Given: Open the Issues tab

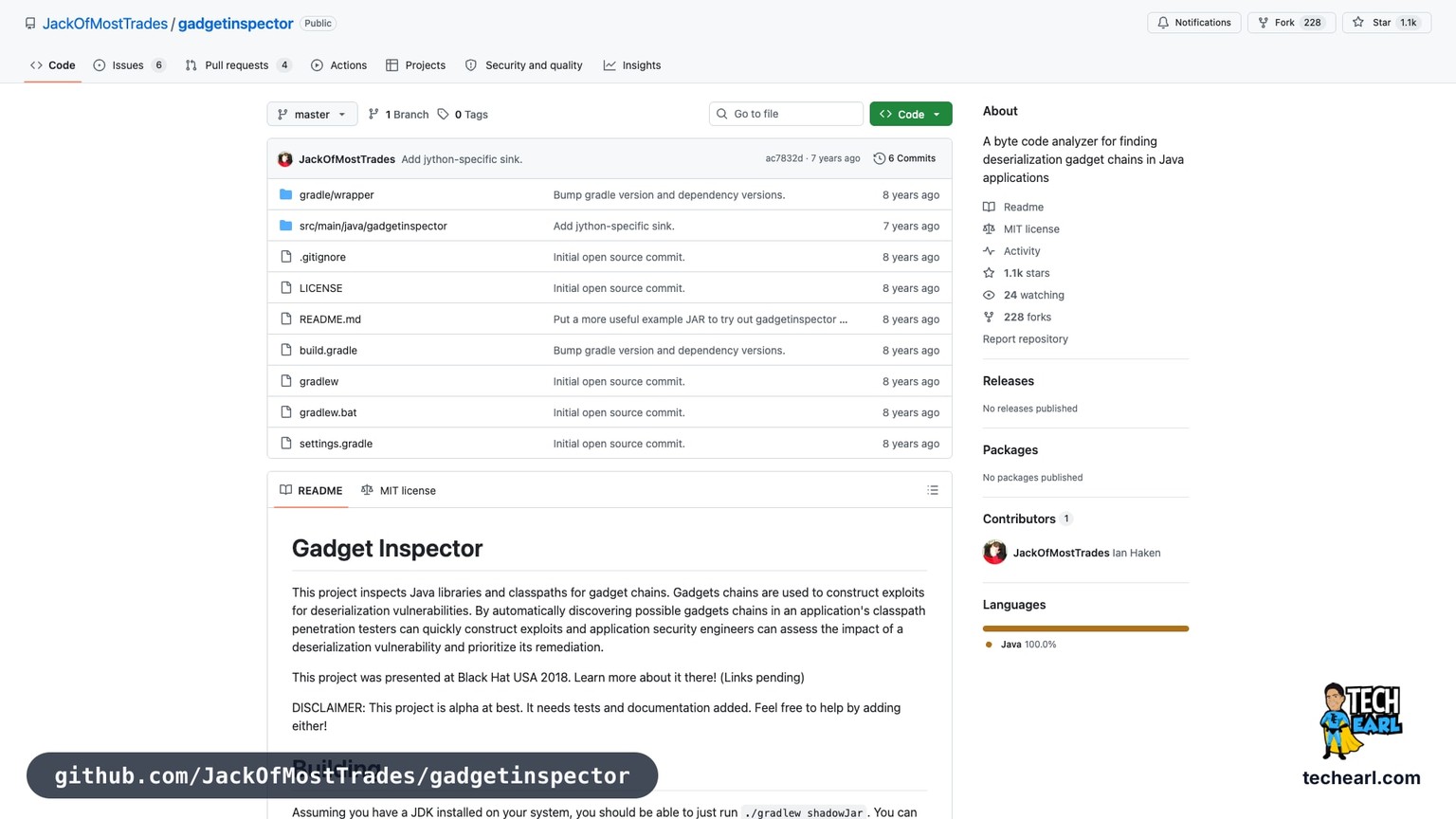Looking at the screenshot, I should tap(129, 65).
